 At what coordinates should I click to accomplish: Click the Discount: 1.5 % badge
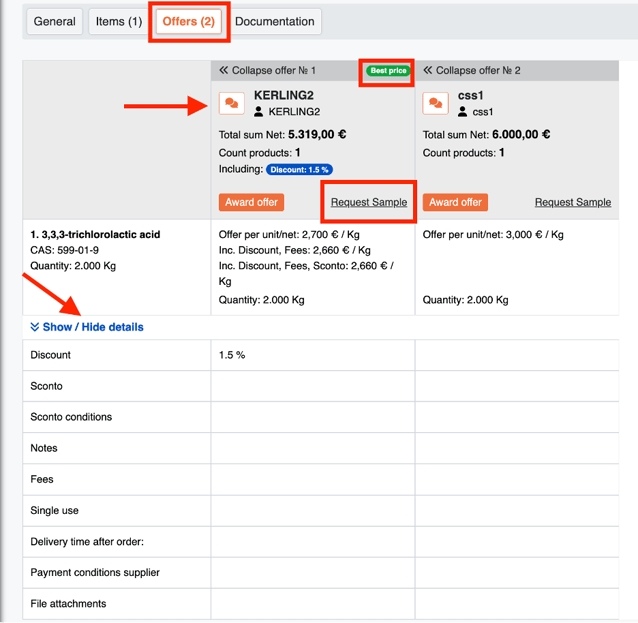pos(299,170)
